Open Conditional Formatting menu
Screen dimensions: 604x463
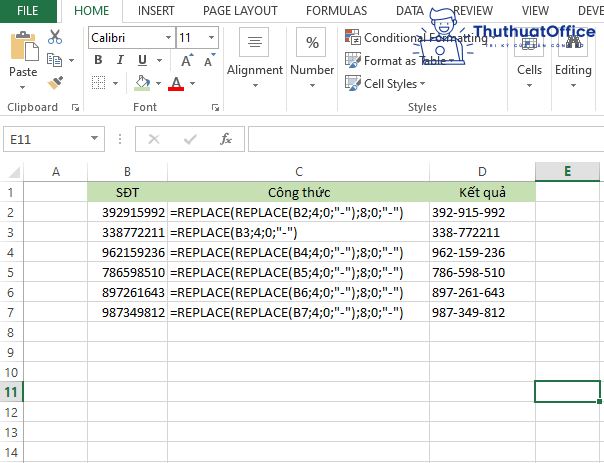point(420,38)
